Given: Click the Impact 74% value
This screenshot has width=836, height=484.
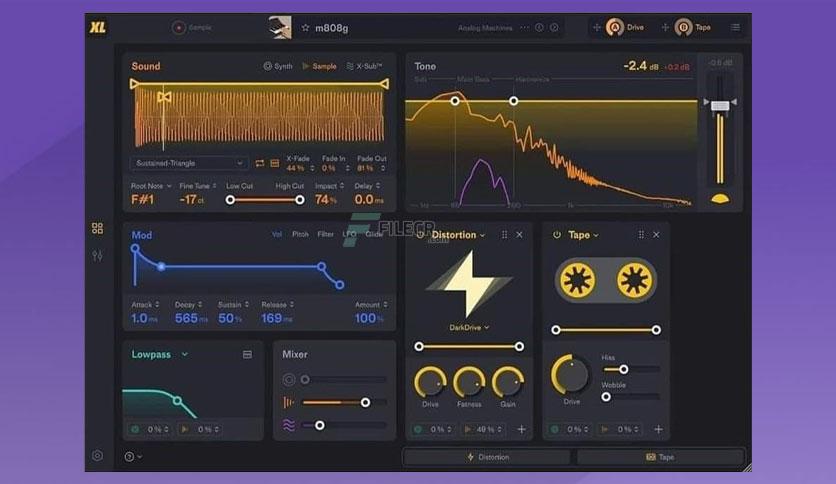Looking at the screenshot, I should 326,199.
